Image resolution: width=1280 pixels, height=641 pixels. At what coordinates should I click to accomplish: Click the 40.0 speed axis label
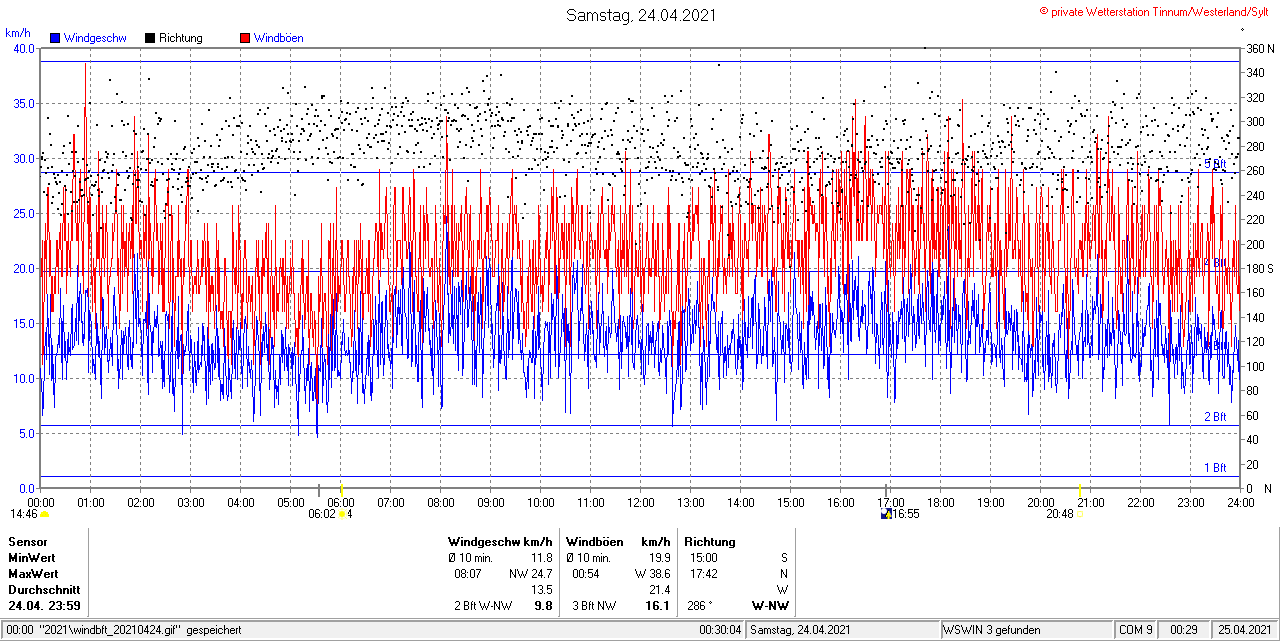(x=22, y=49)
